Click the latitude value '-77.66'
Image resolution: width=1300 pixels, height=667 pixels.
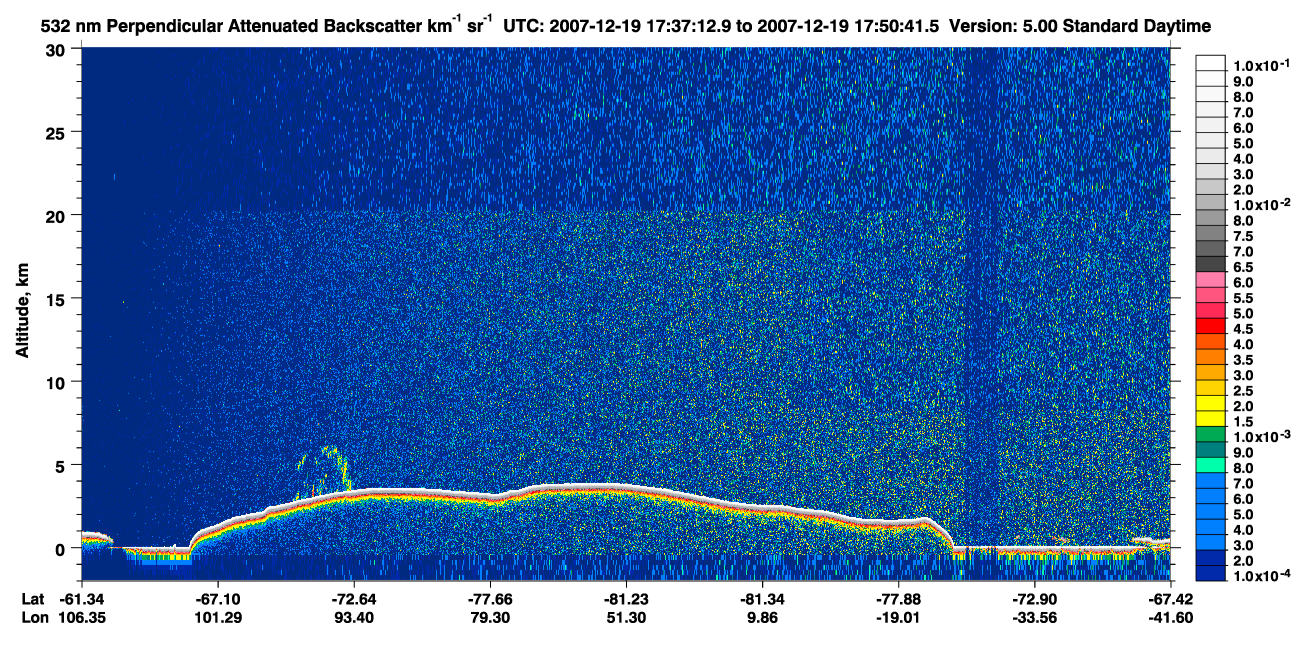tap(489, 599)
